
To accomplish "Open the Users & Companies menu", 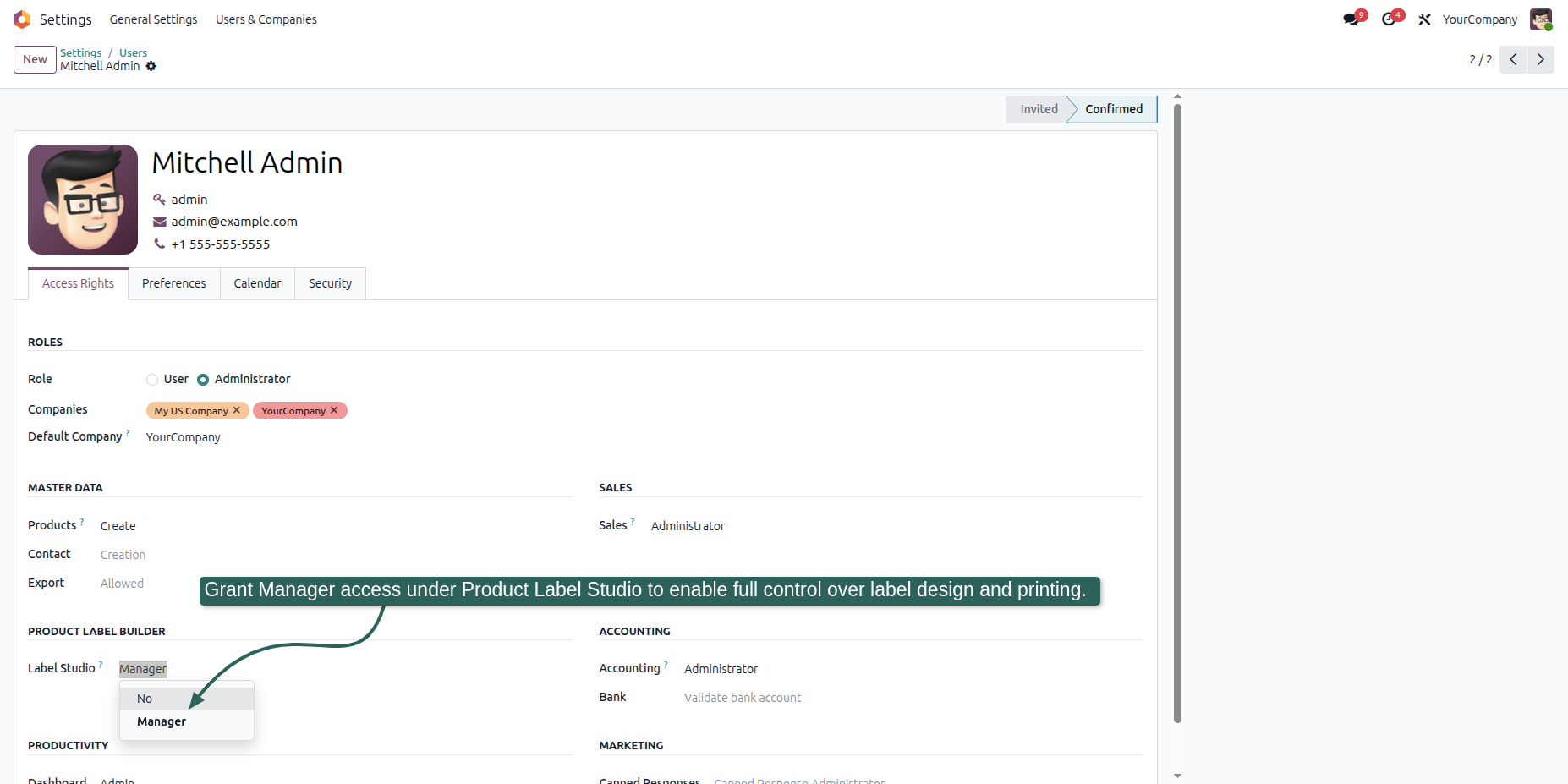I will (x=266, y=19).
